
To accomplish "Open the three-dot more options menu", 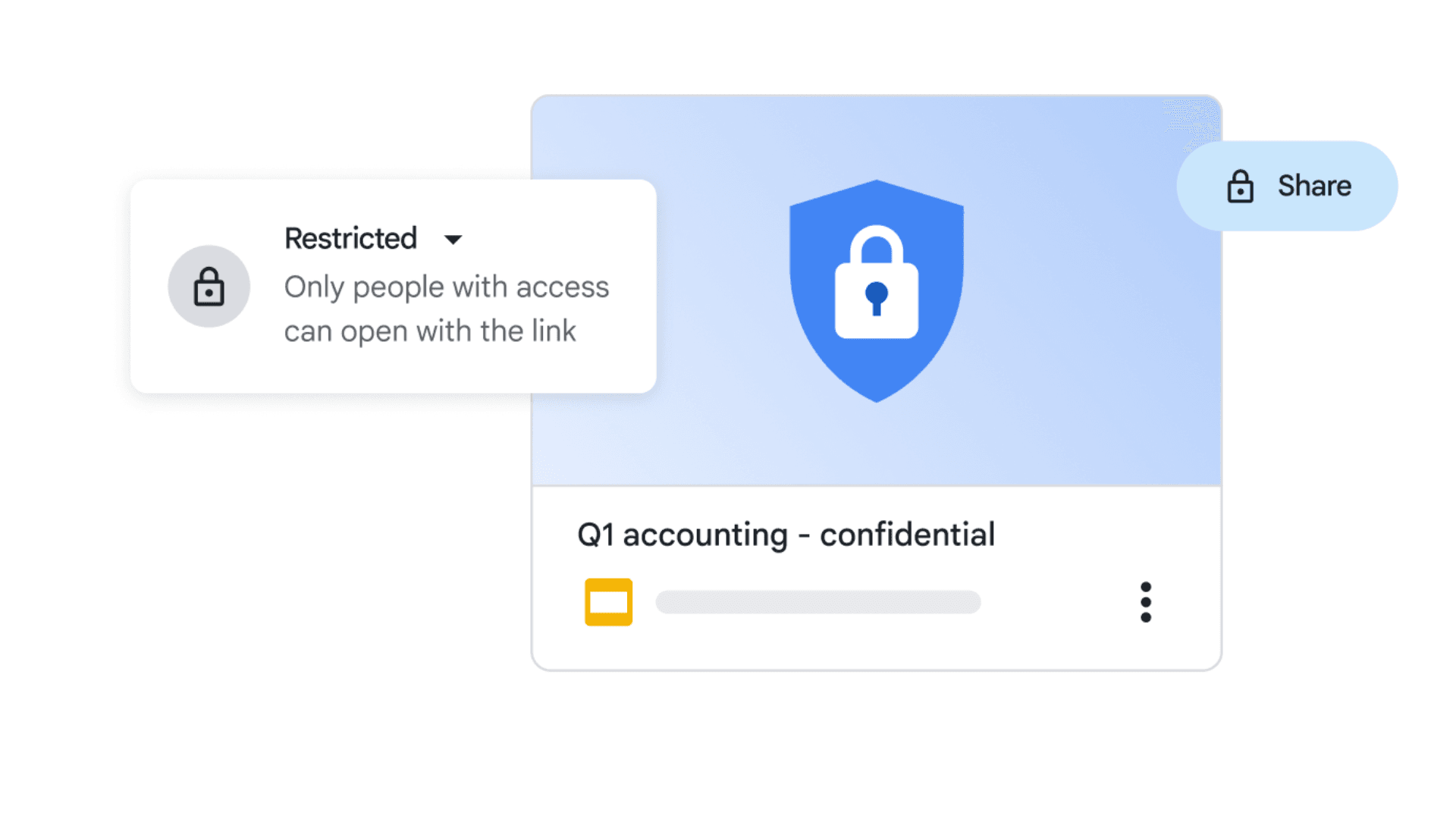I will pyautogui.click(x=1145, y=602).
